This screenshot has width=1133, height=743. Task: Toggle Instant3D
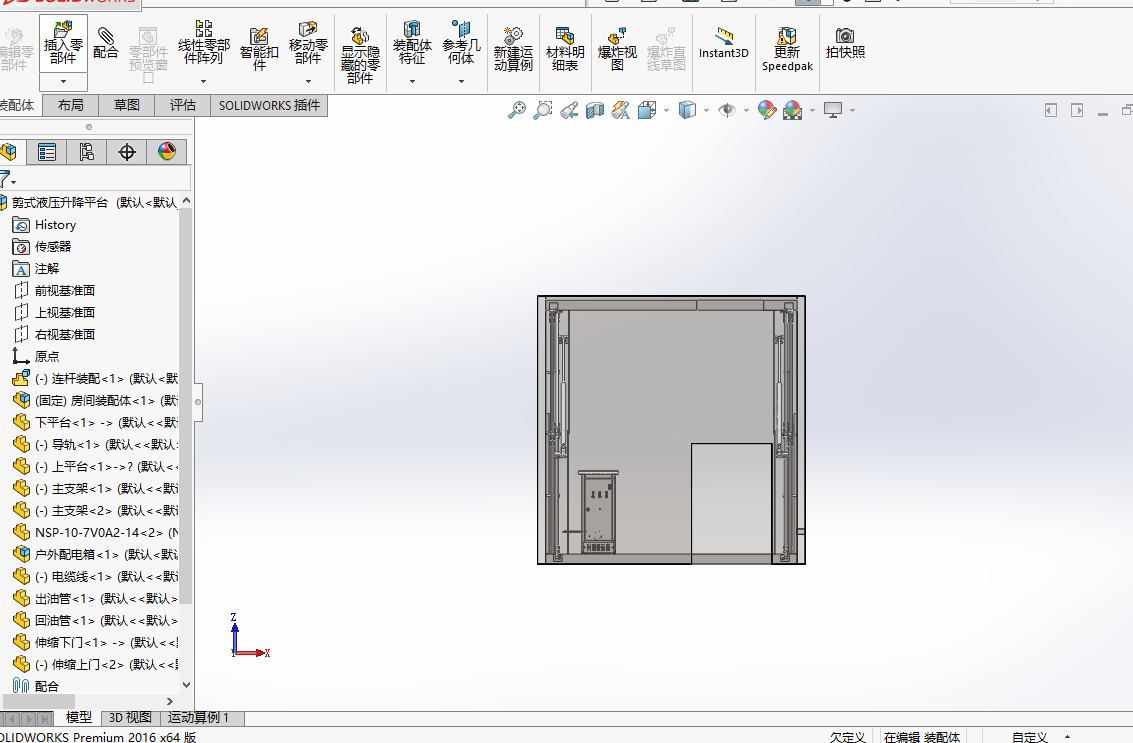(723, 43)
